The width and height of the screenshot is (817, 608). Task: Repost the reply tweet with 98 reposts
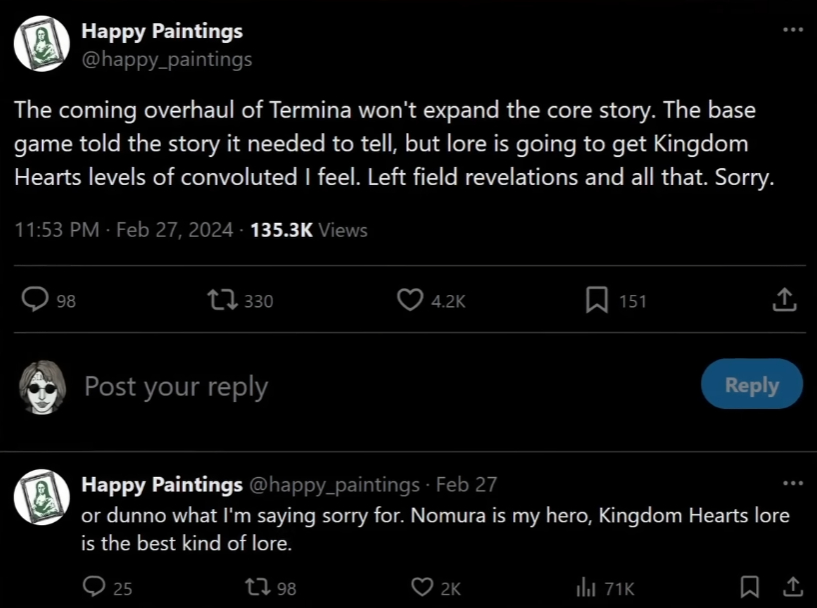pos(256,588)
